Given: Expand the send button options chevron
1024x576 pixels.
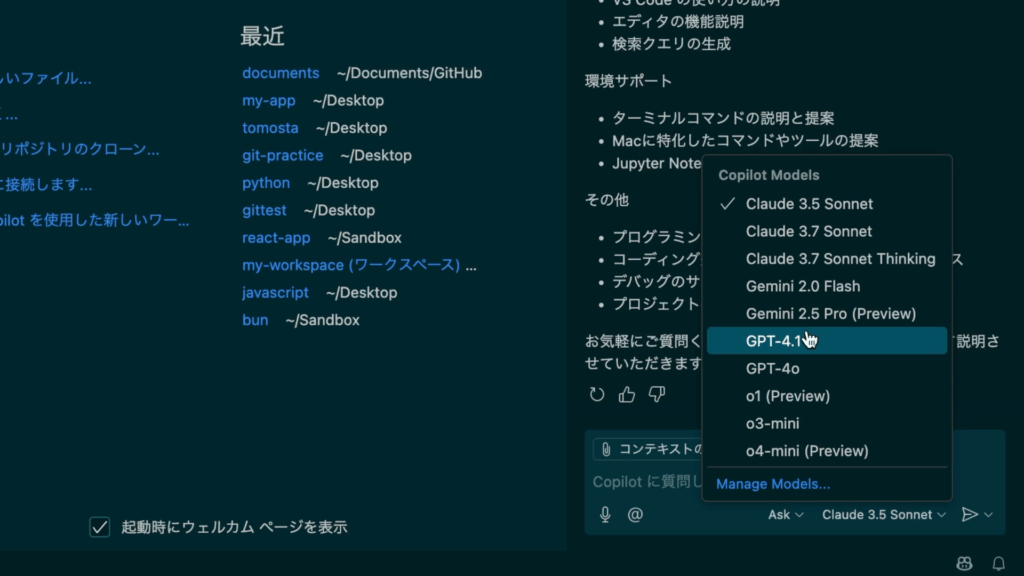Looking at the screenshot, I should coord(989,515).
